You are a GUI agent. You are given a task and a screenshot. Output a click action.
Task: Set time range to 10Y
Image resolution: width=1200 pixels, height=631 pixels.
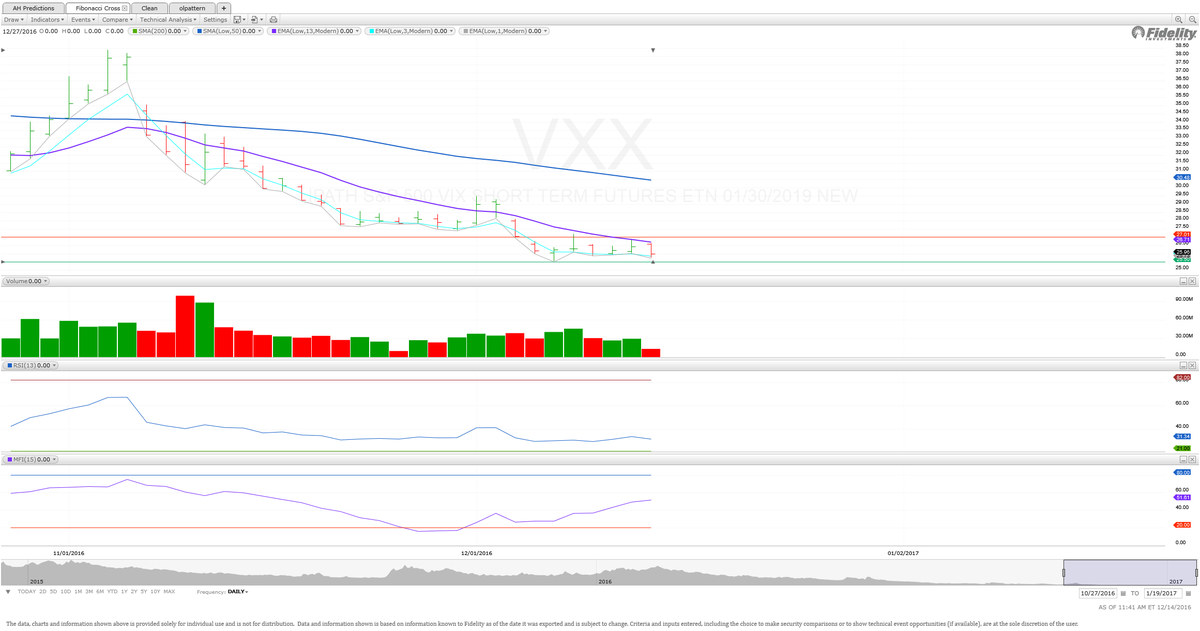coord(155,591)
